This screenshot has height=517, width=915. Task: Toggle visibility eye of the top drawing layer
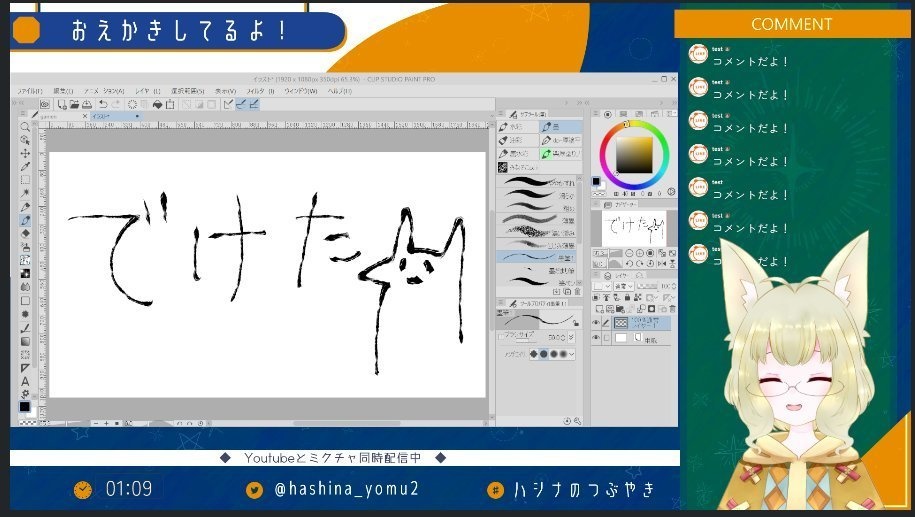pos(596,323)
